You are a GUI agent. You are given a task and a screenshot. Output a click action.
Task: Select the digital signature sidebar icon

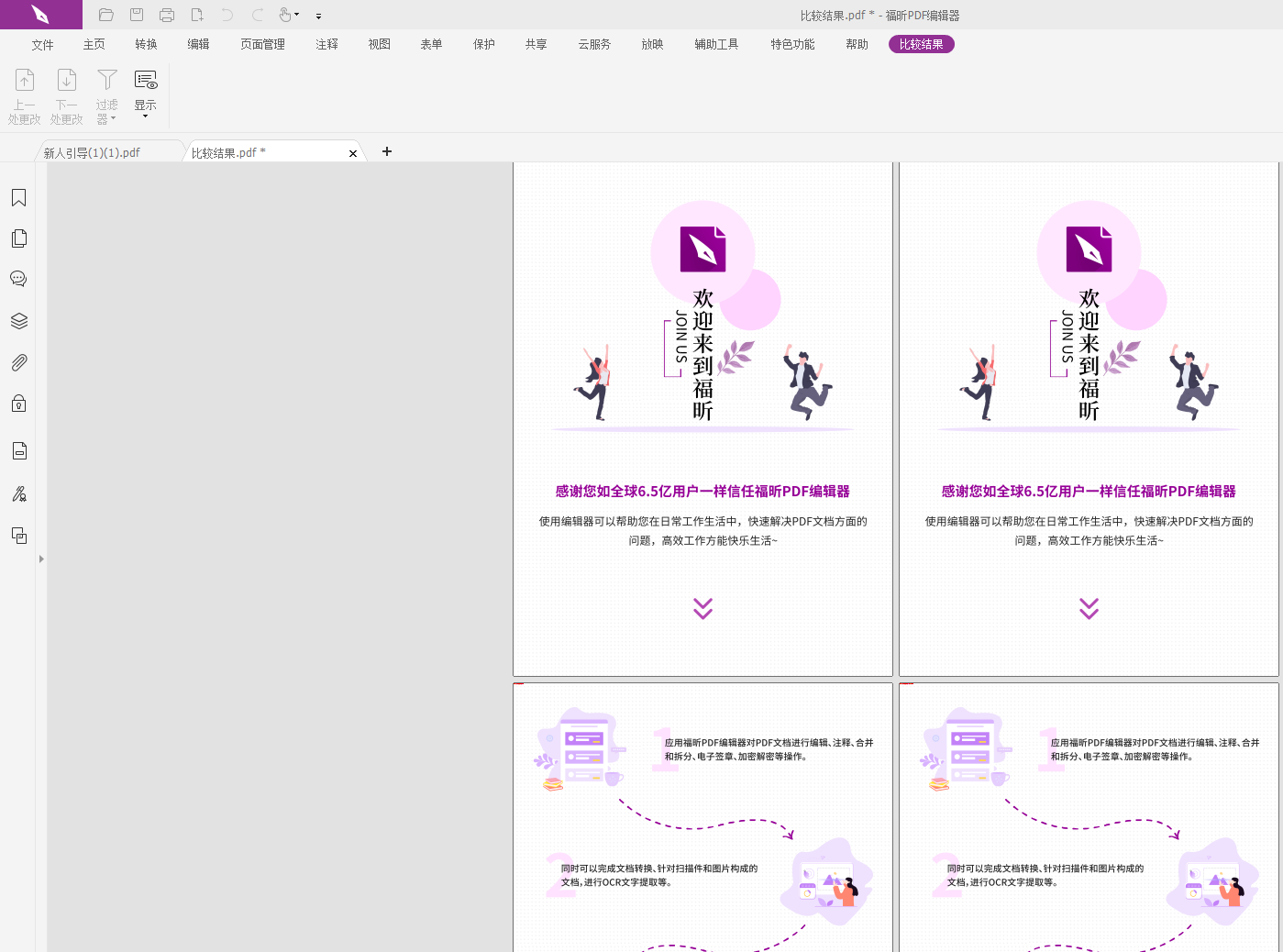point(18,493)
